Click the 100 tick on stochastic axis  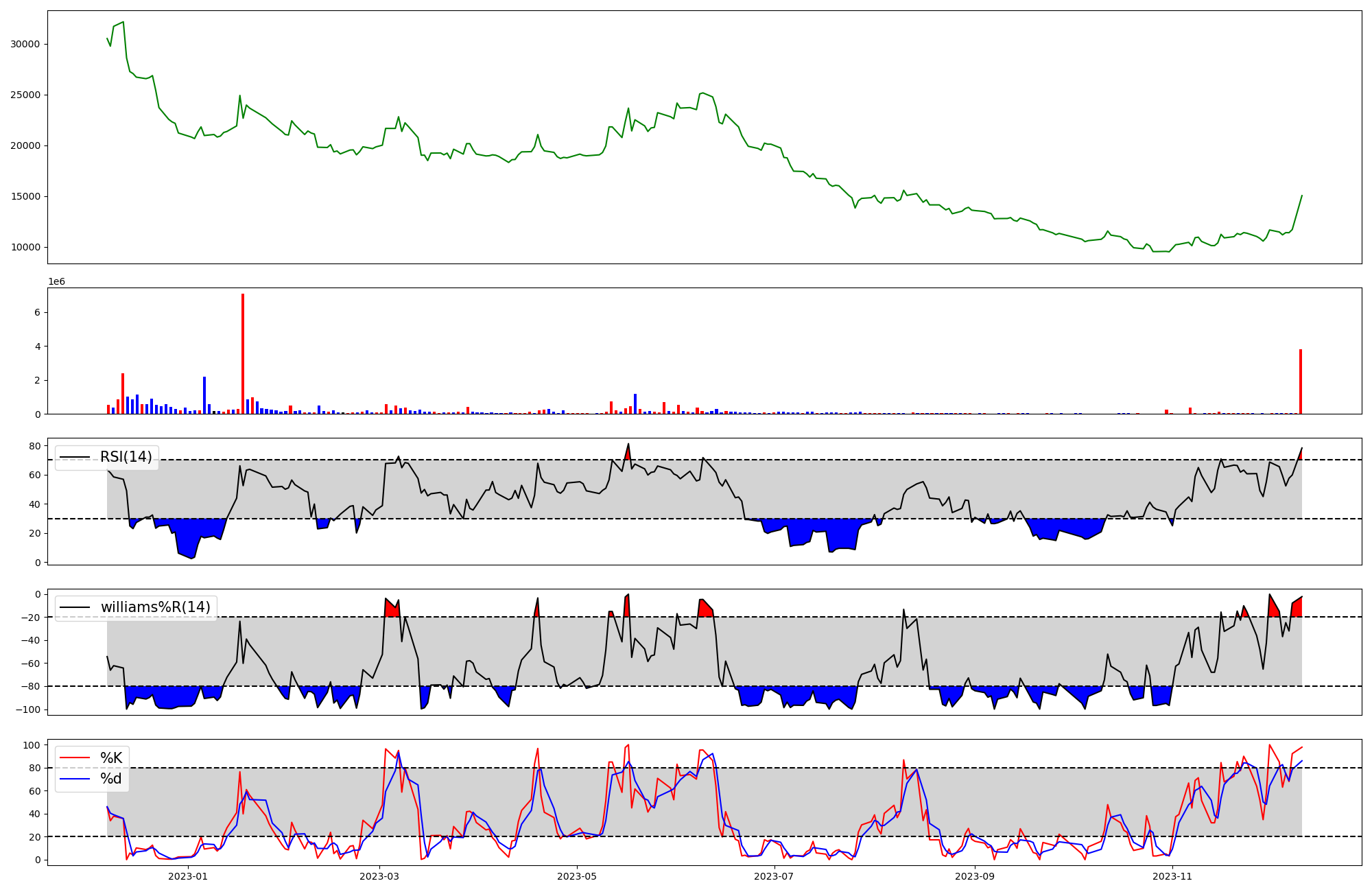33,745
